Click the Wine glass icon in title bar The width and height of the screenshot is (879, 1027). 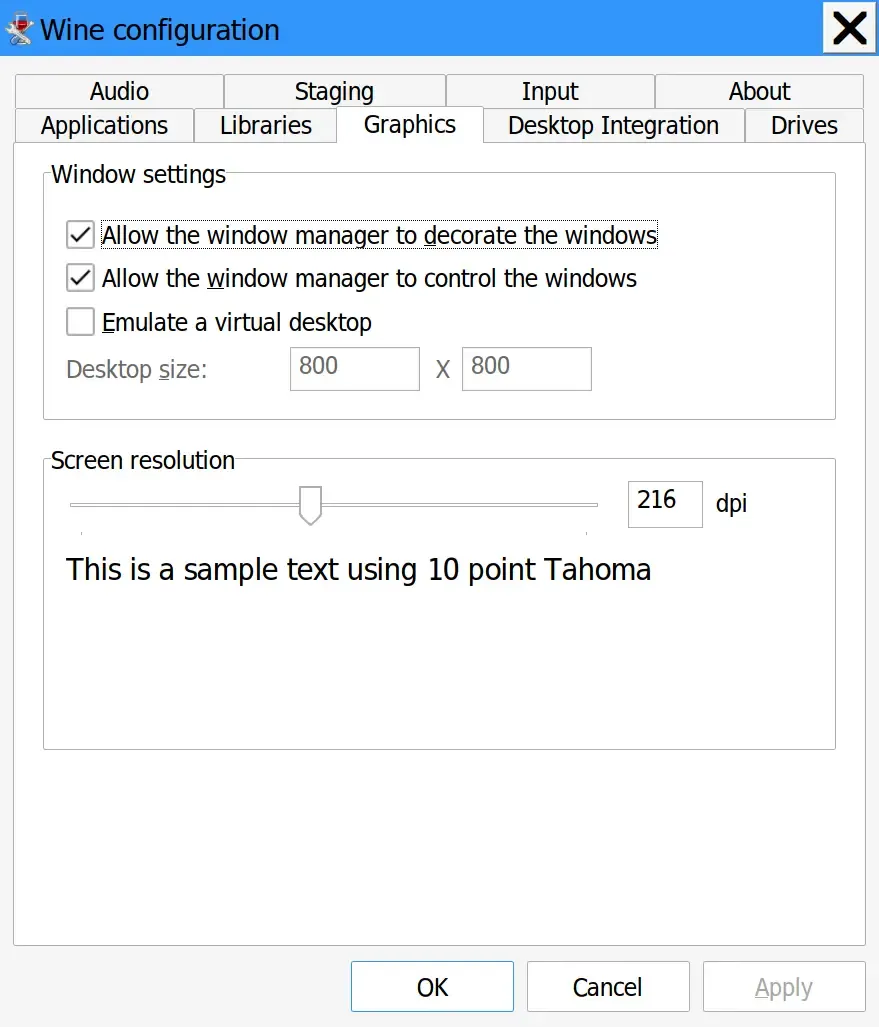(x=20, y=28)
